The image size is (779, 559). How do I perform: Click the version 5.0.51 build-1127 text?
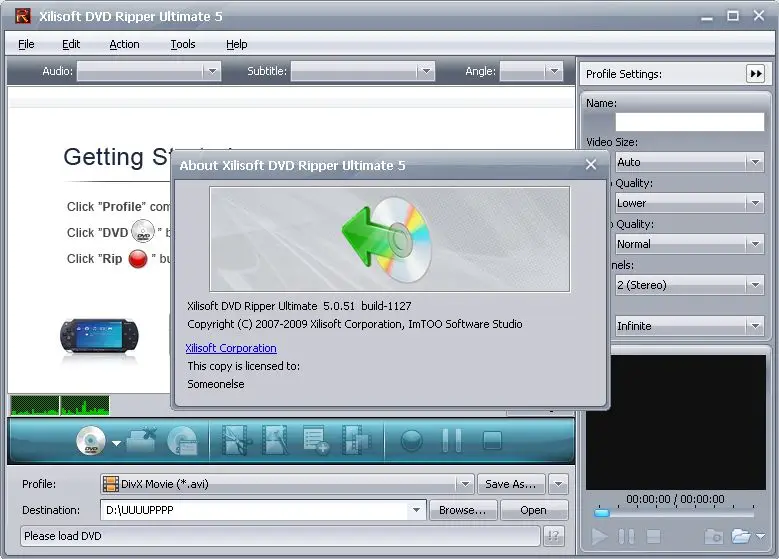point(367,306)
